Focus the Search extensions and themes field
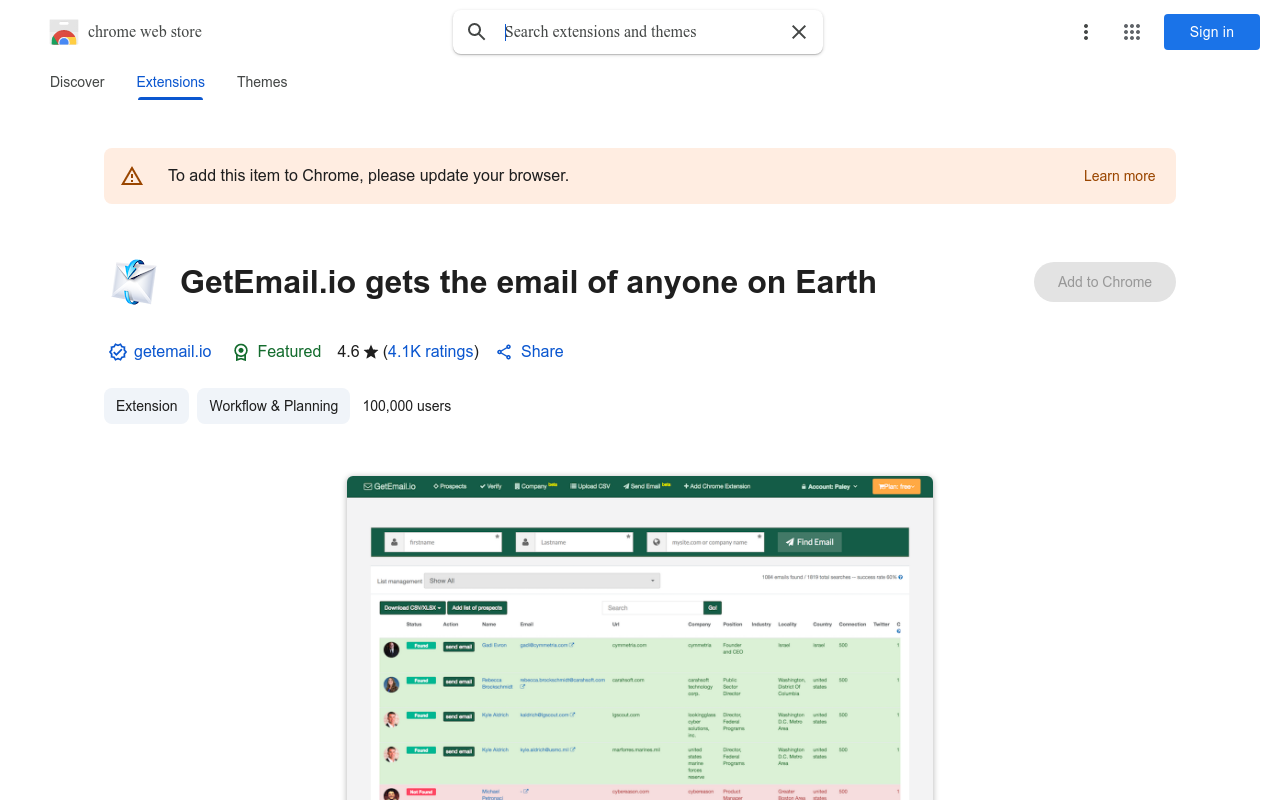 (x=638, y=32)
